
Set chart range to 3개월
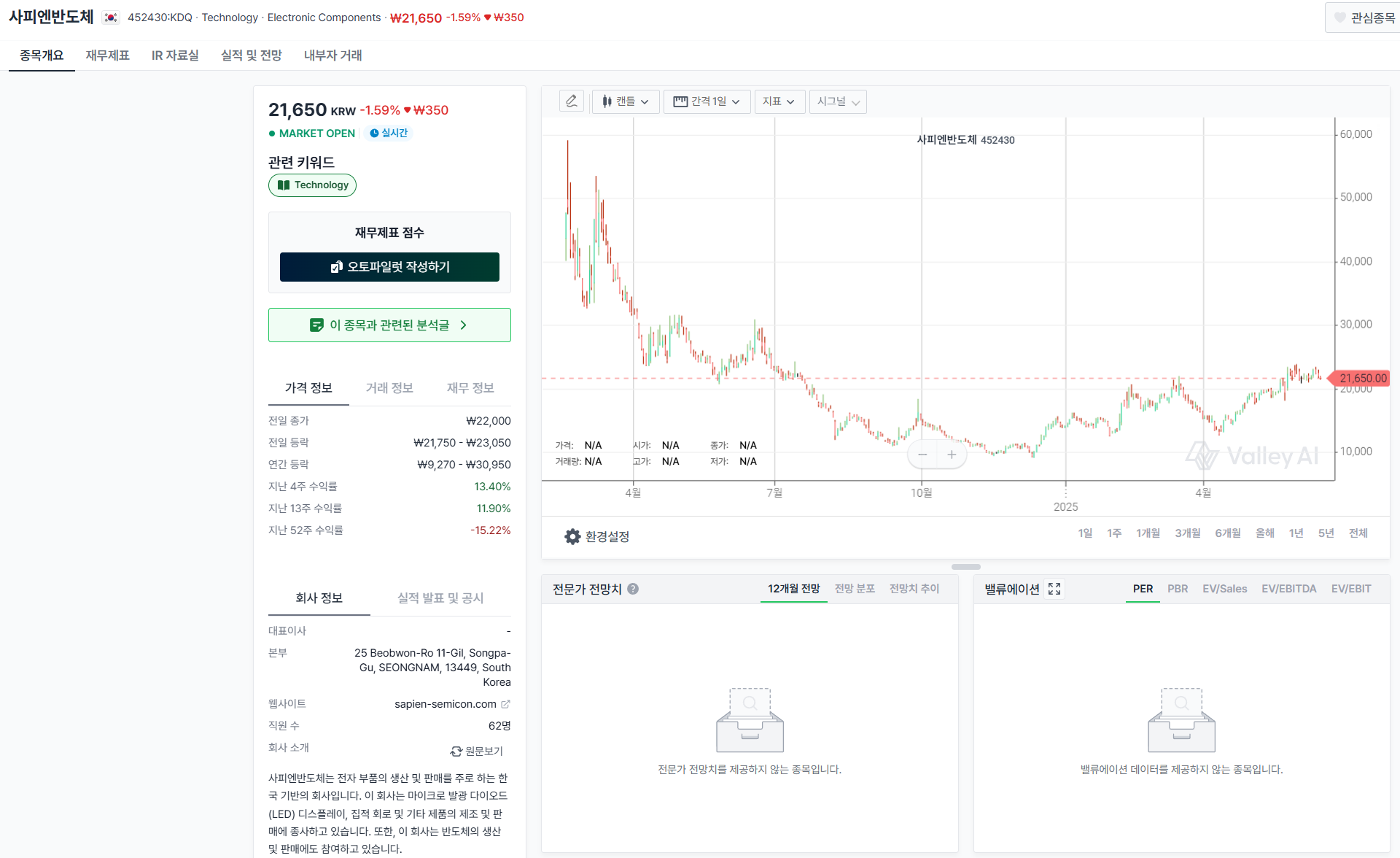(1188, 533)
